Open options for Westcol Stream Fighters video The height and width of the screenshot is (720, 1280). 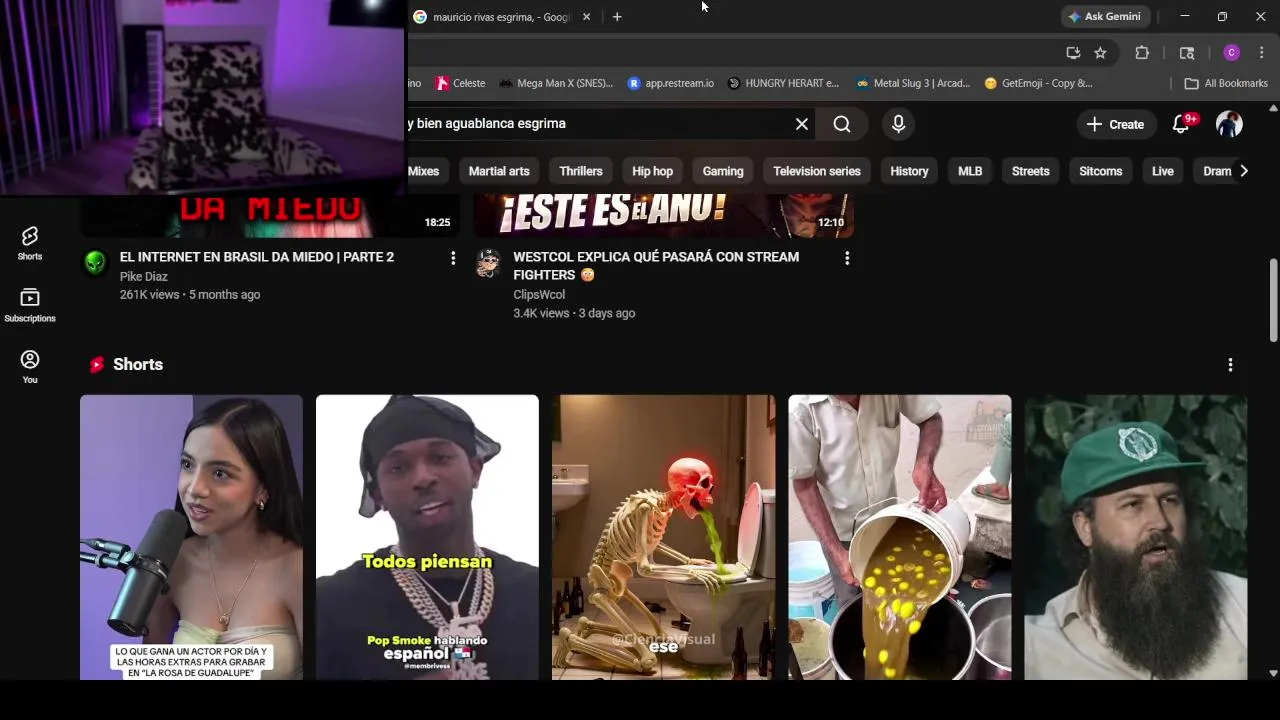[x=847, y=258]
